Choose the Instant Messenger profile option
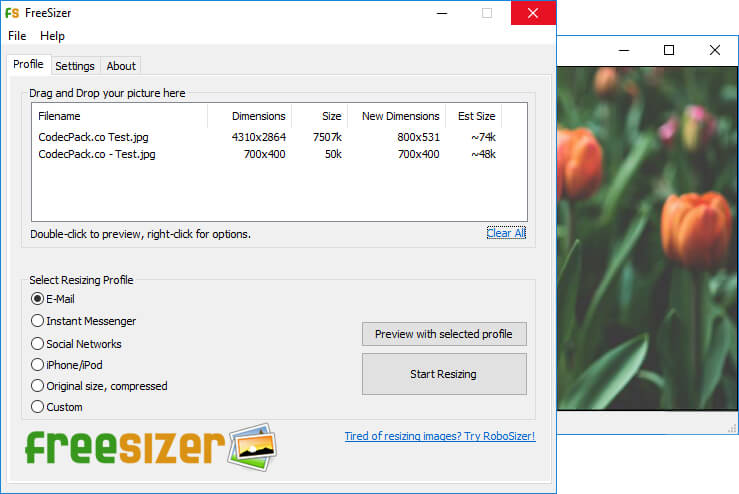 [x=38, y=321]
